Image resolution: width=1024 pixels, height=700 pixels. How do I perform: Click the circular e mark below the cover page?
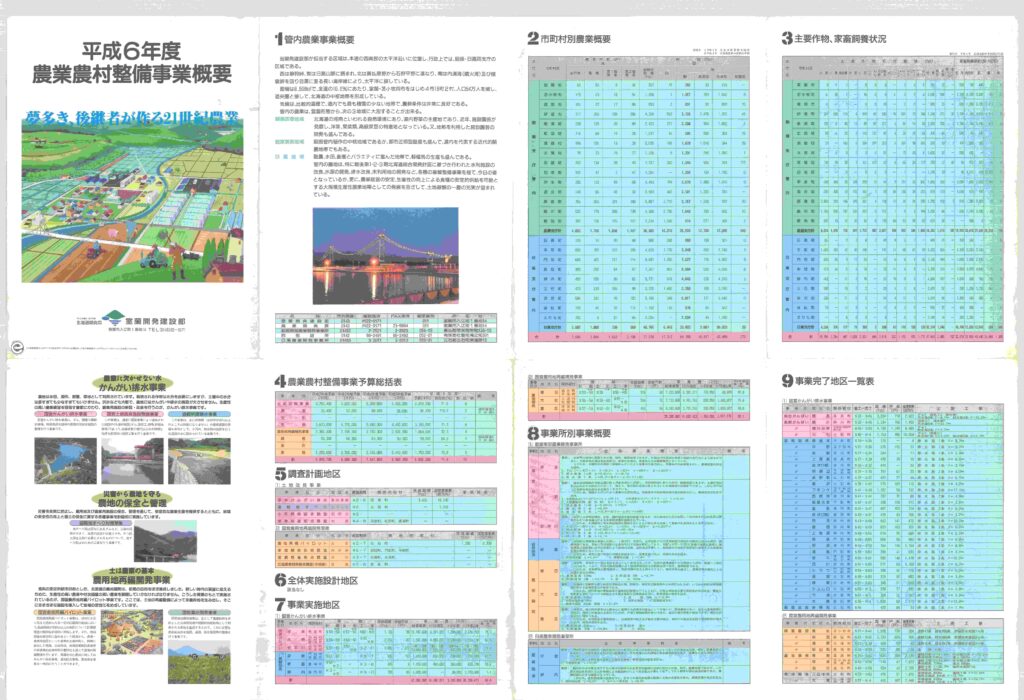coord(17,347)
